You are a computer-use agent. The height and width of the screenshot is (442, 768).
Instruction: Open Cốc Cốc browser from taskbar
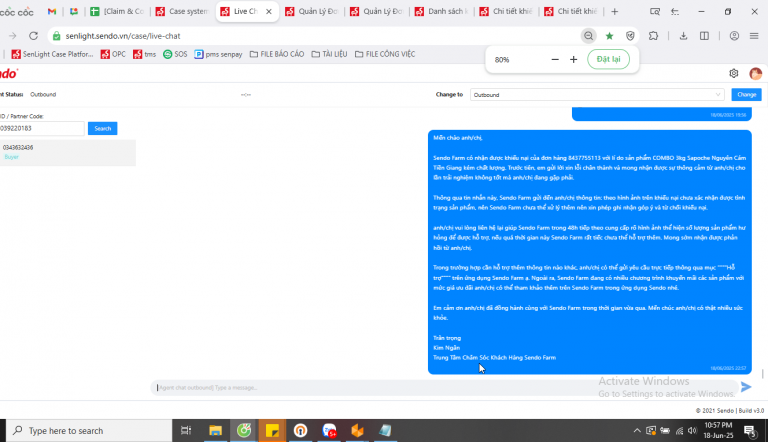click(x=244, y=431)
